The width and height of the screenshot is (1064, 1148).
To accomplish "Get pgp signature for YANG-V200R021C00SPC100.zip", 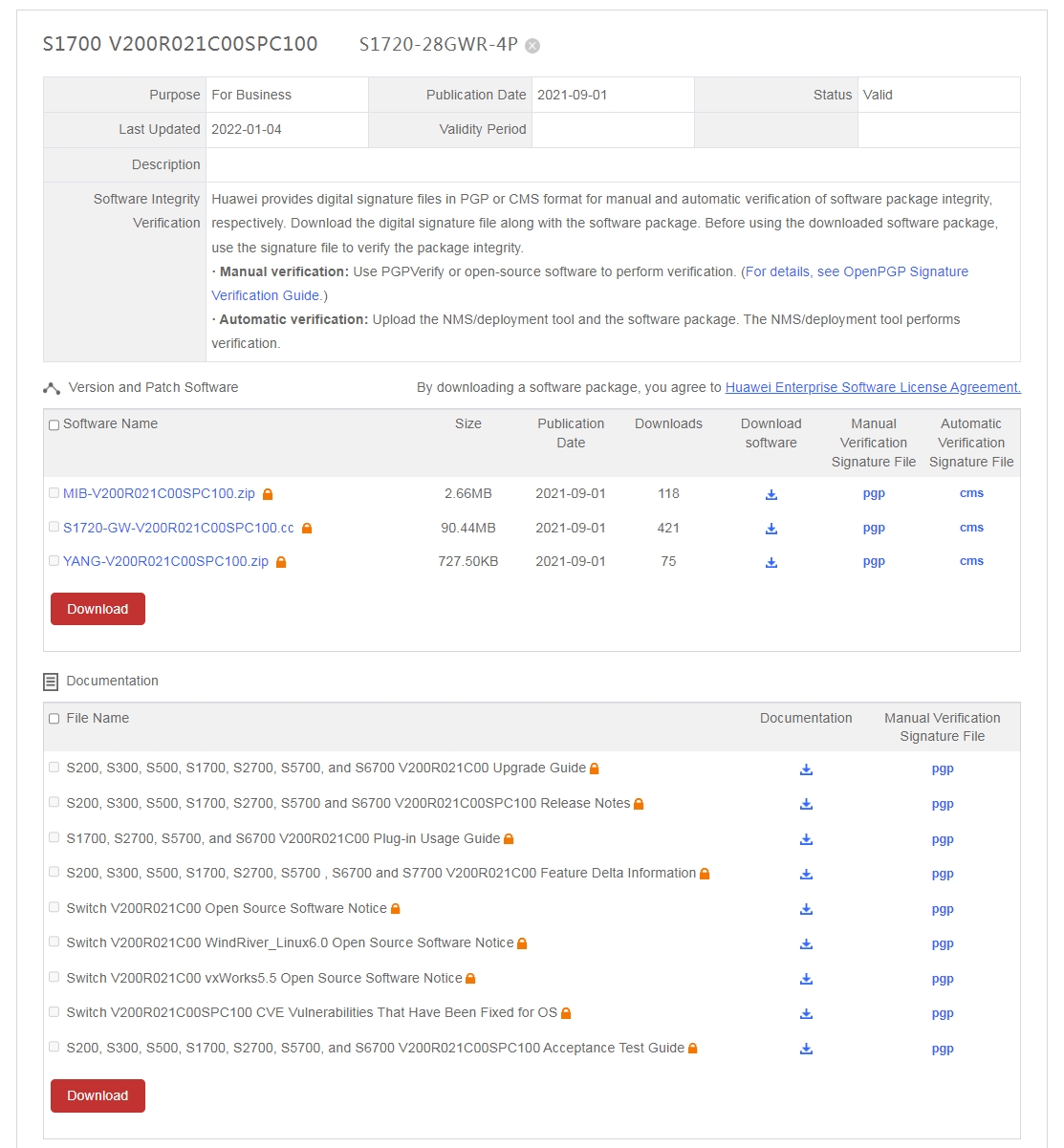I will coord(874,562).
